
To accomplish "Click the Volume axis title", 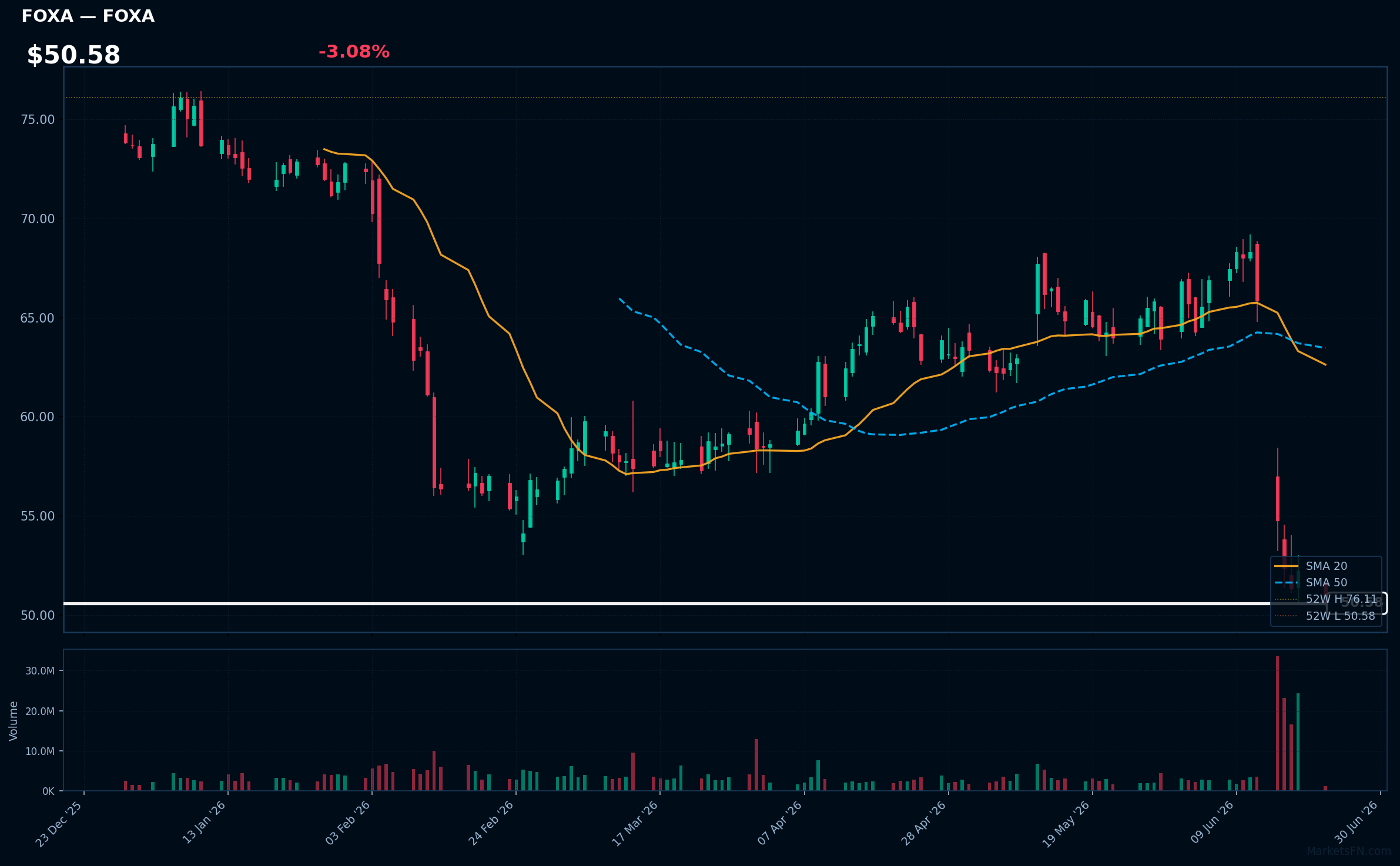I will (14, 721).
